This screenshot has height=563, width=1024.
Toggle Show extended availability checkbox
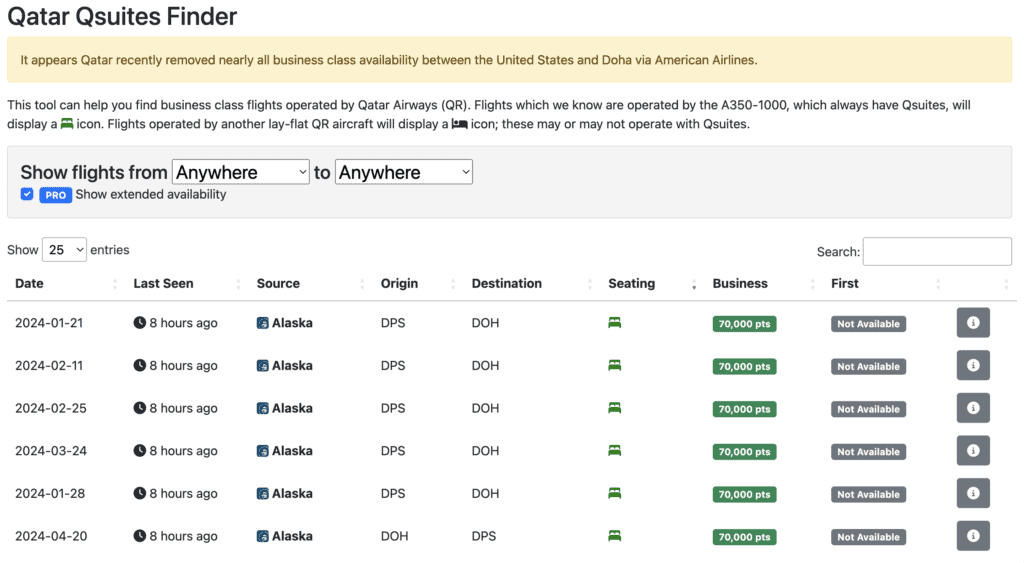[27, 194]
